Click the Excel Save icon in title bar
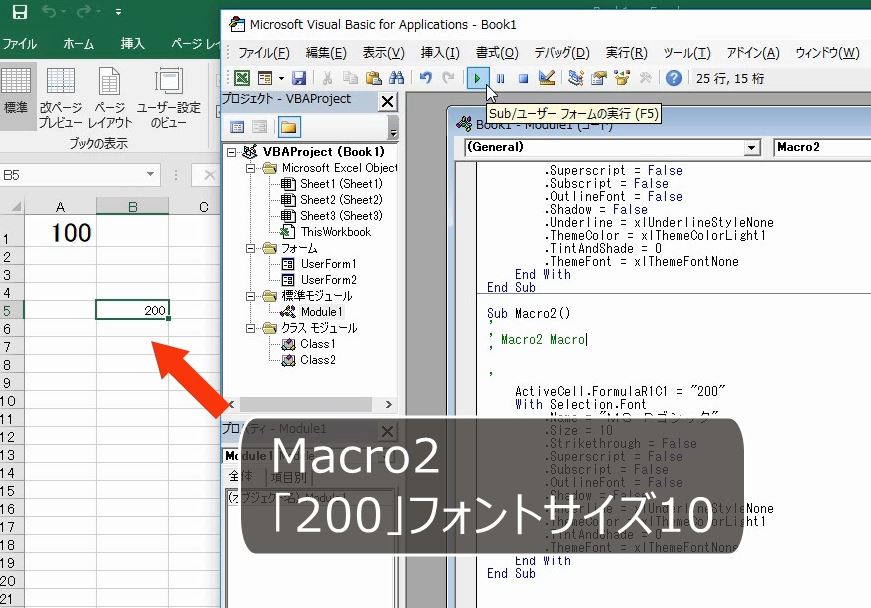The height and width of the screenshot is (608, 871). pyautogui.click(x=19, y=12)
